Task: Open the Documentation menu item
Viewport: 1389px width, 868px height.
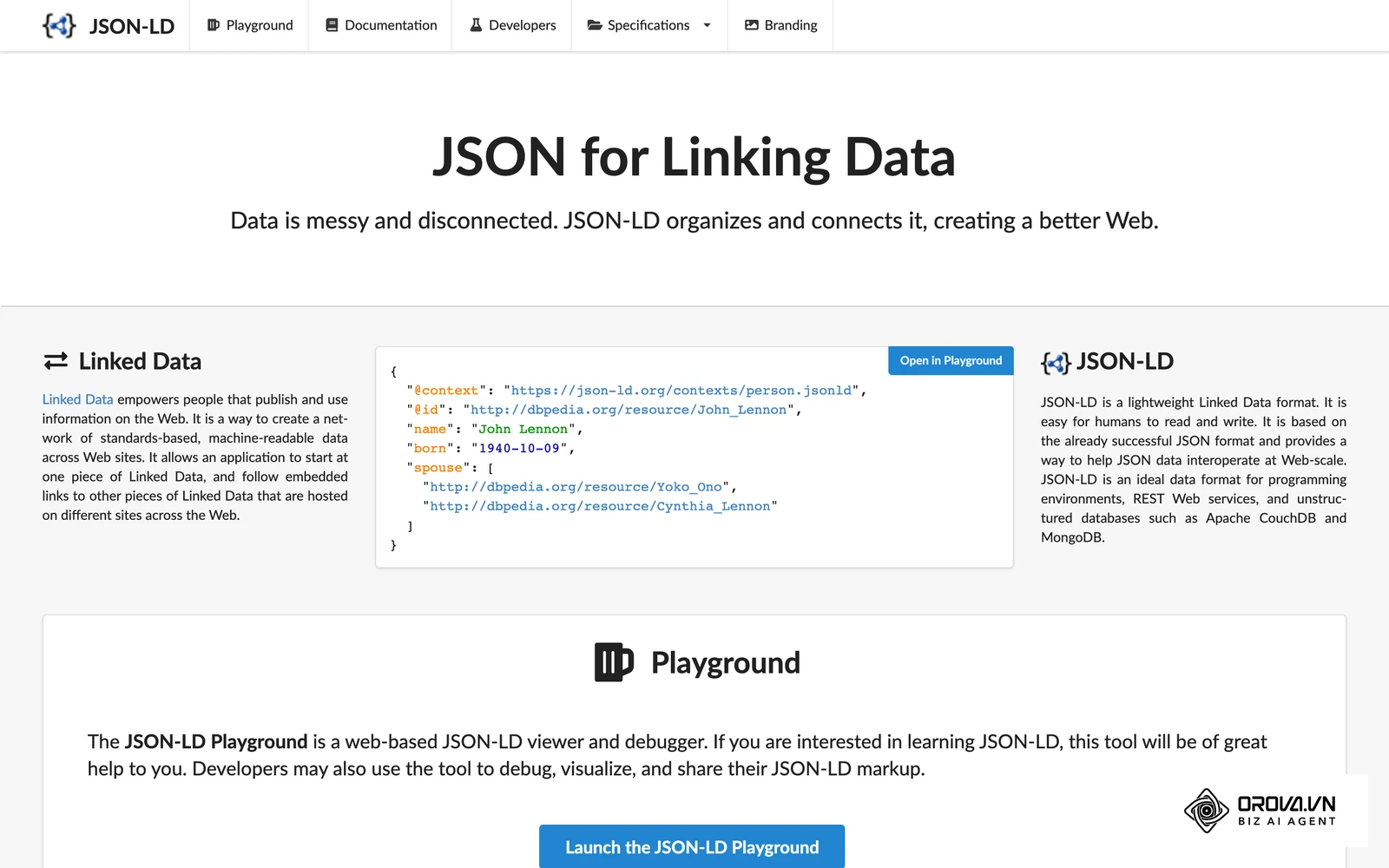Action: 381,25
